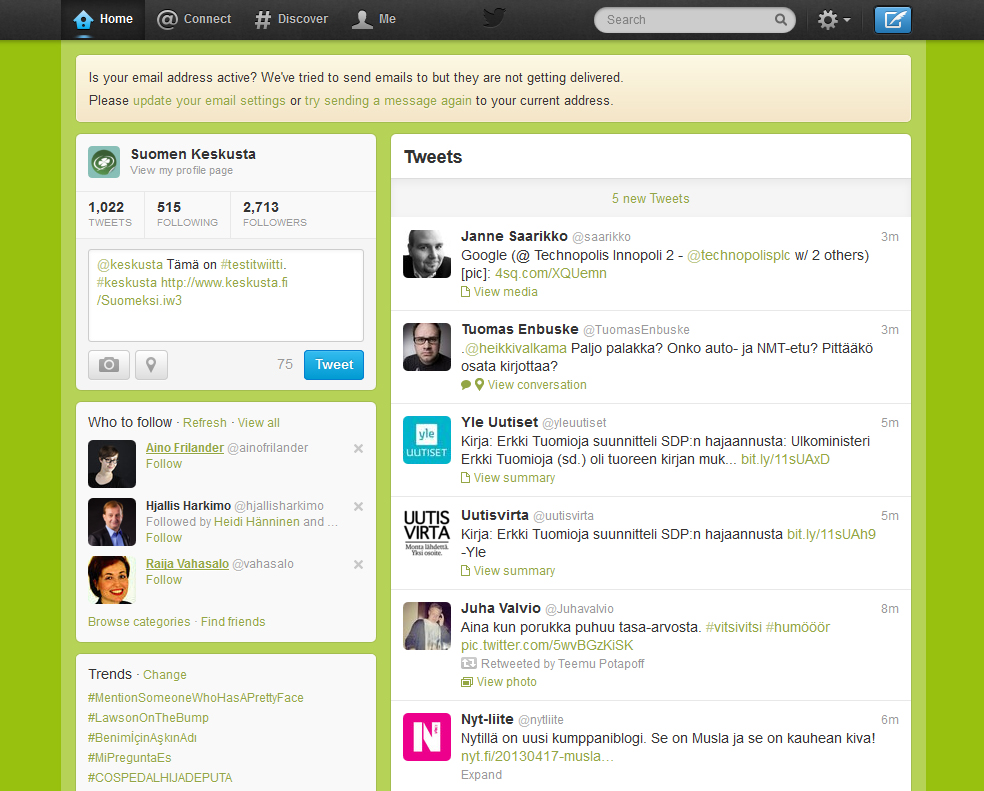Open Suomen Keskusta profile avatar

point(104,162)
